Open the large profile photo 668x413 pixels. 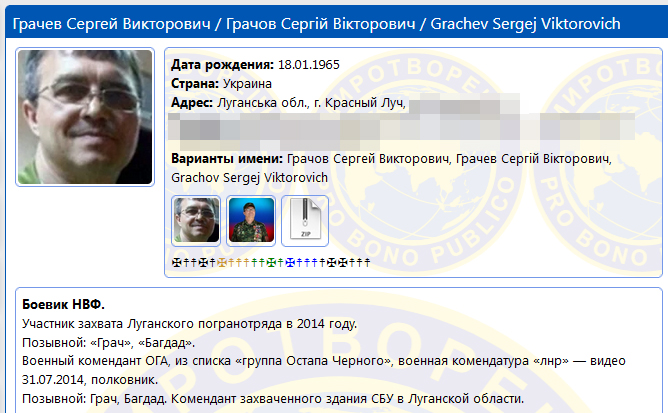click(x=85, y=117)
